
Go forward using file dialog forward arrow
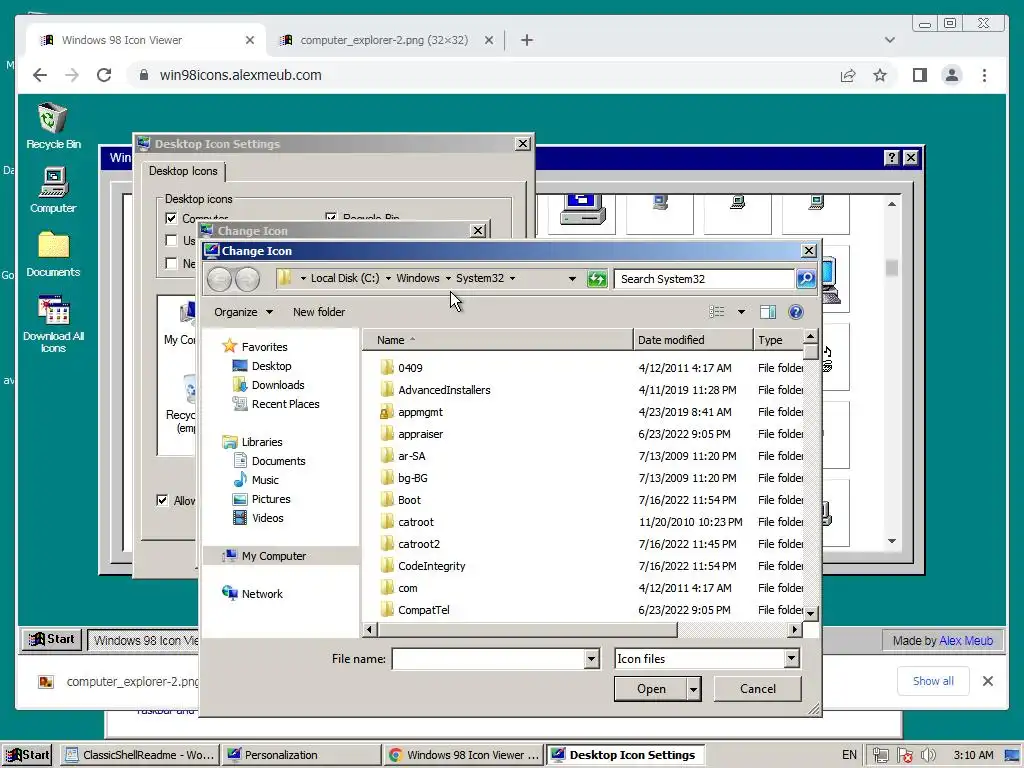pos(247,280)
